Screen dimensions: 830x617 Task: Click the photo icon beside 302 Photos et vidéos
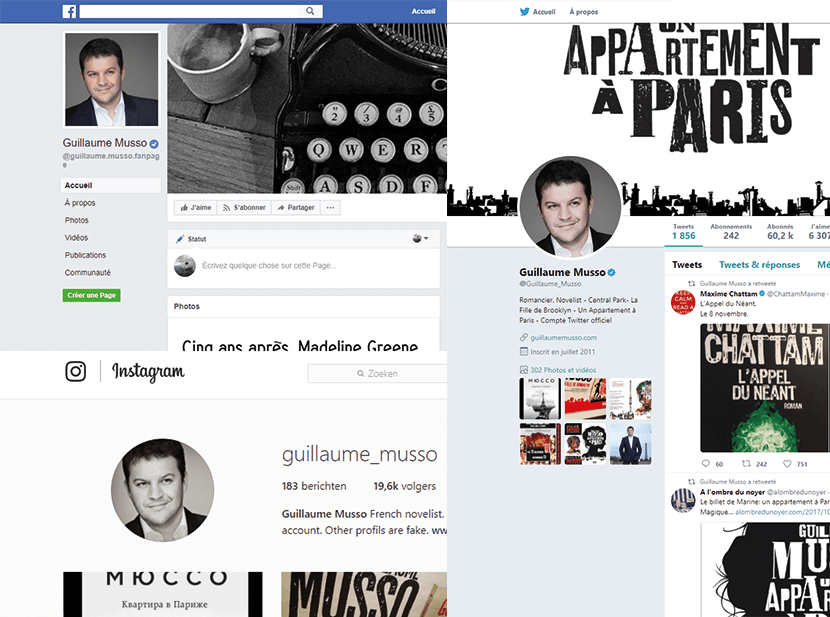(x=524, y=370)
